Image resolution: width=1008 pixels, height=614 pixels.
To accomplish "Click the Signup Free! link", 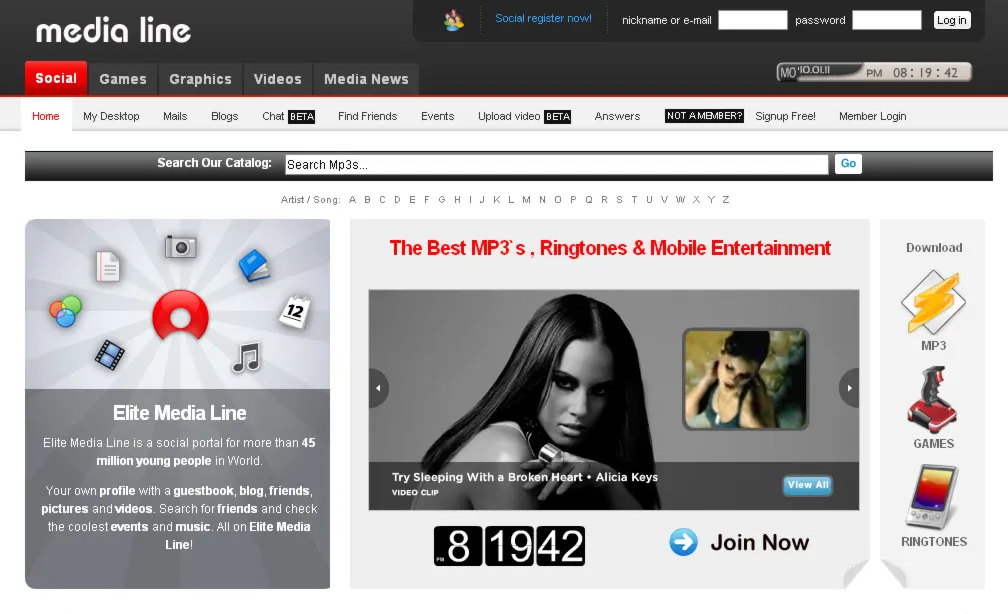I will [x=785, y=116].
